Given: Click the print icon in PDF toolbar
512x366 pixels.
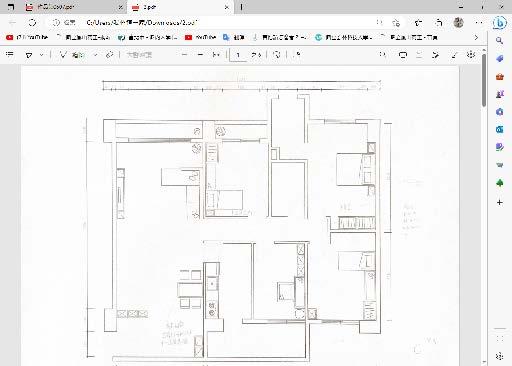Looking at the screenshot, I should pos(403,55).
